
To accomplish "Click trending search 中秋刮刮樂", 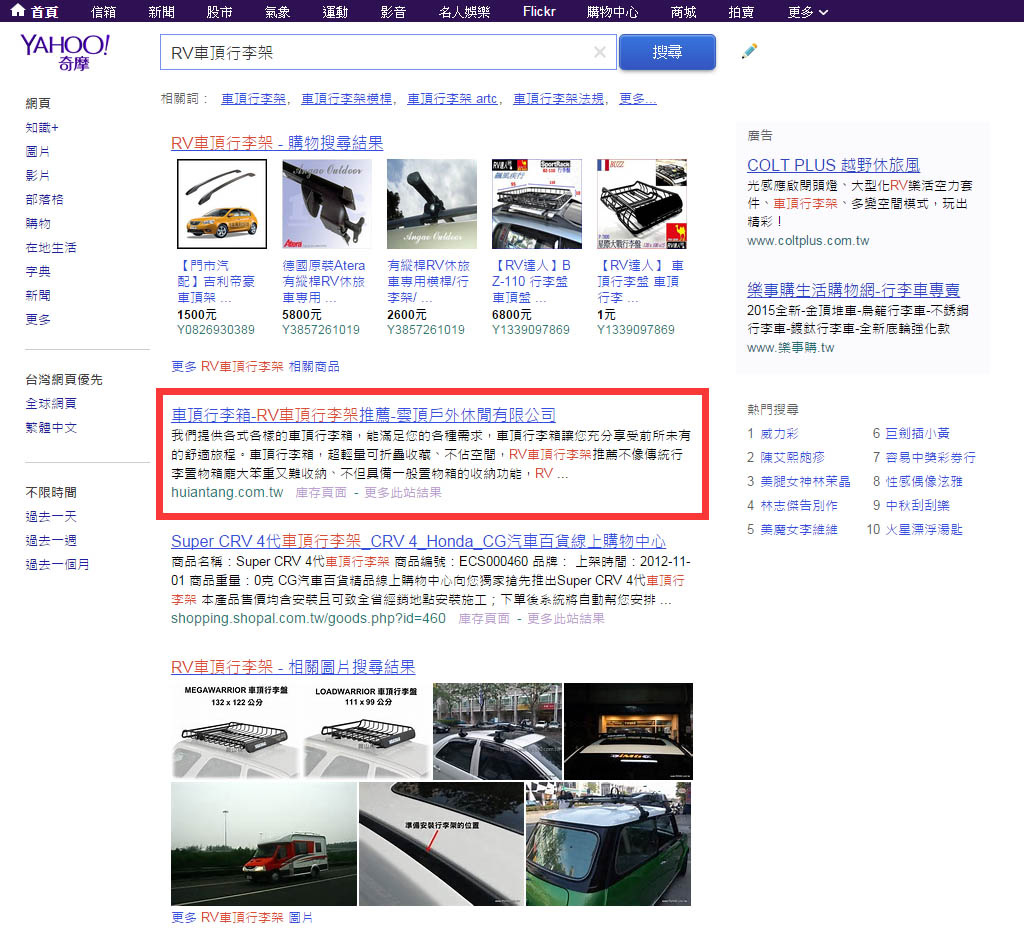I will pos(918,505).
